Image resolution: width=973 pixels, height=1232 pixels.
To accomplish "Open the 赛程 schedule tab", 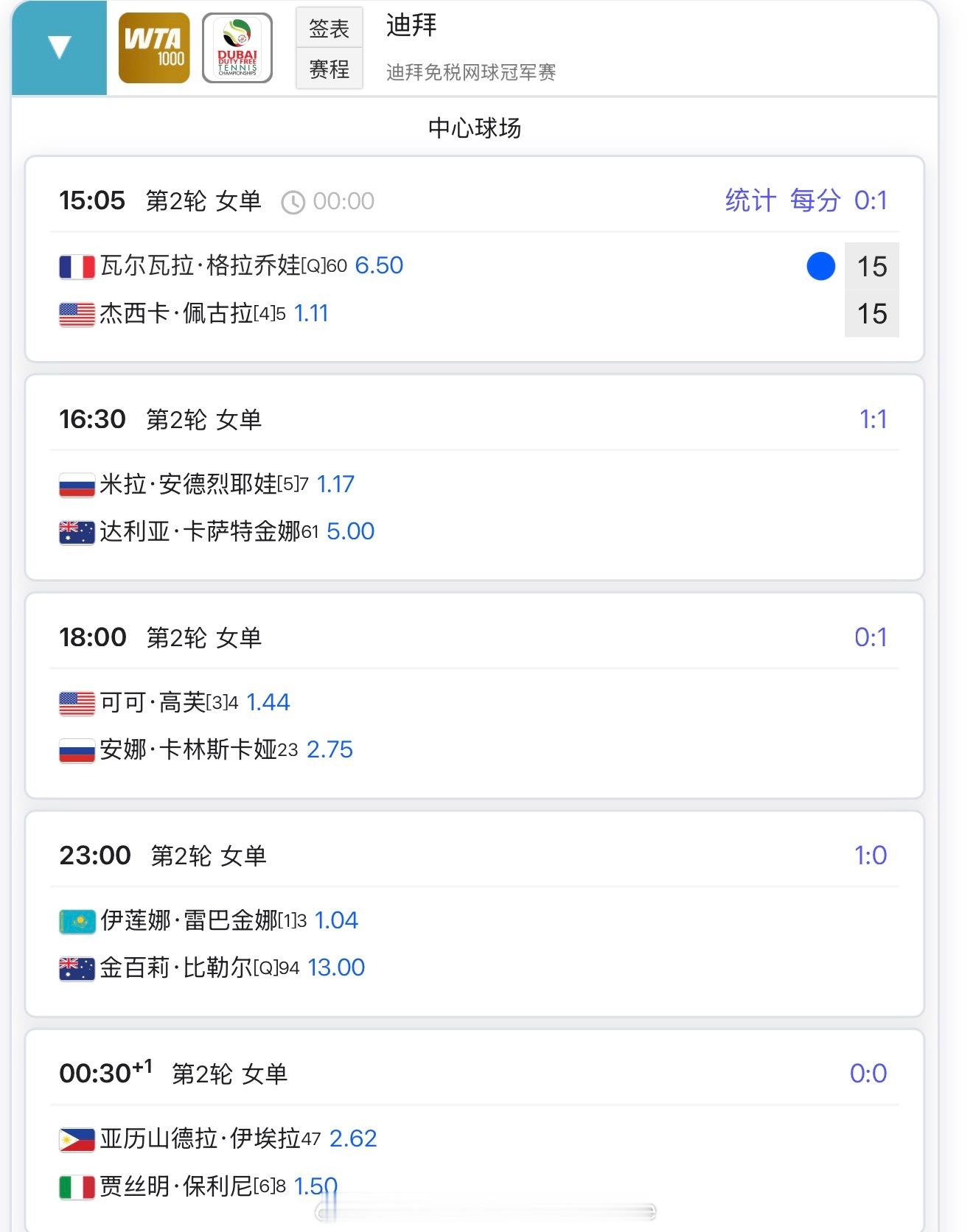I will point(329,69).
